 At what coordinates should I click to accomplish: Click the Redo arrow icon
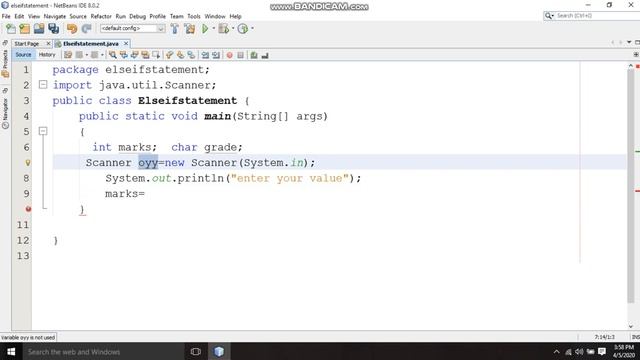pyautogui.click(x=86, y=29)
